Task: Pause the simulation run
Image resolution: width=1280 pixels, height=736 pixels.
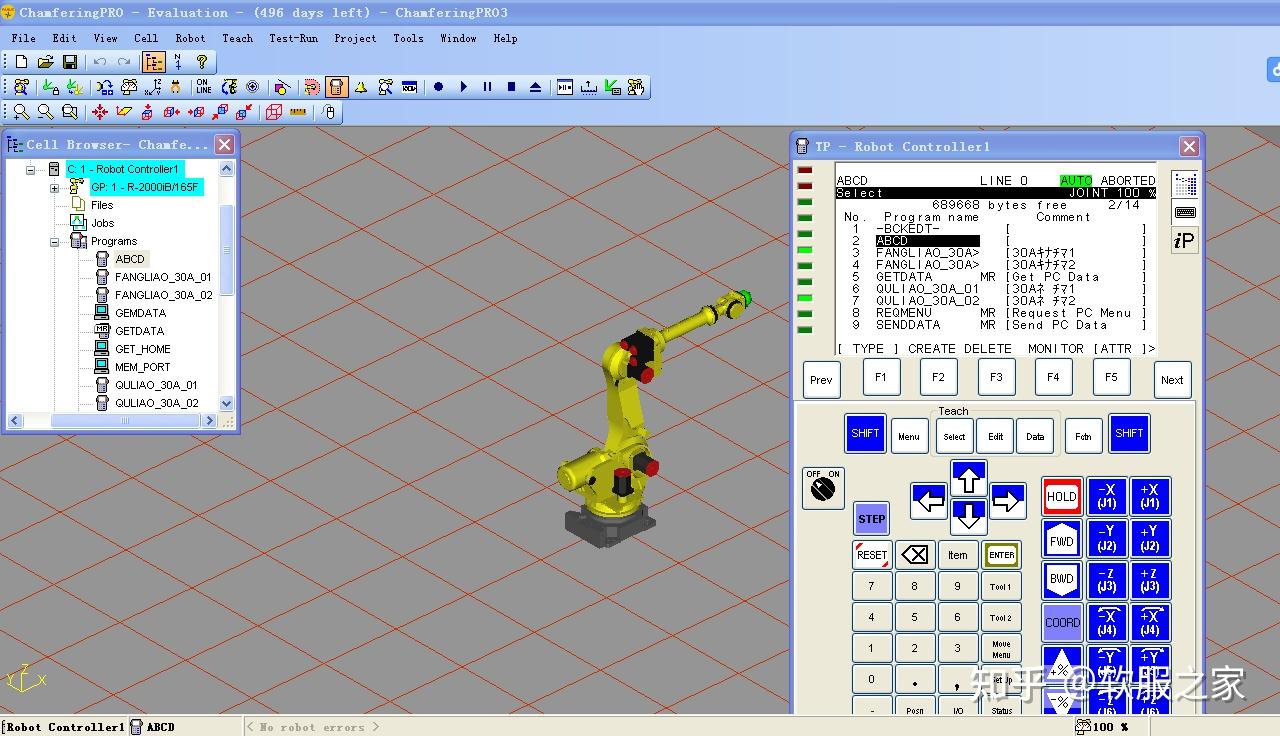Action: click(487, 87)
